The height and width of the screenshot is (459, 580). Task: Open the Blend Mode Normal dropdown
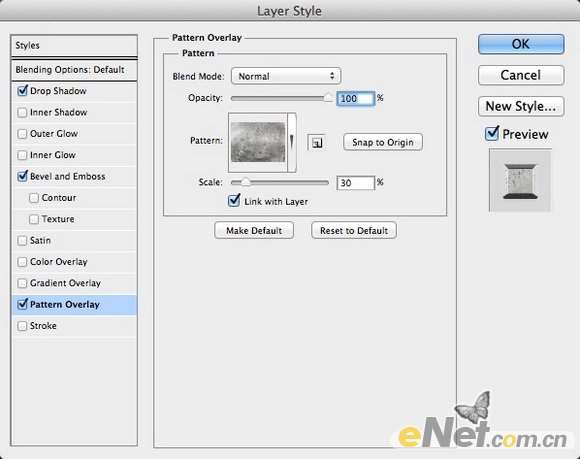pyautogui.click(x=286, y=76)
